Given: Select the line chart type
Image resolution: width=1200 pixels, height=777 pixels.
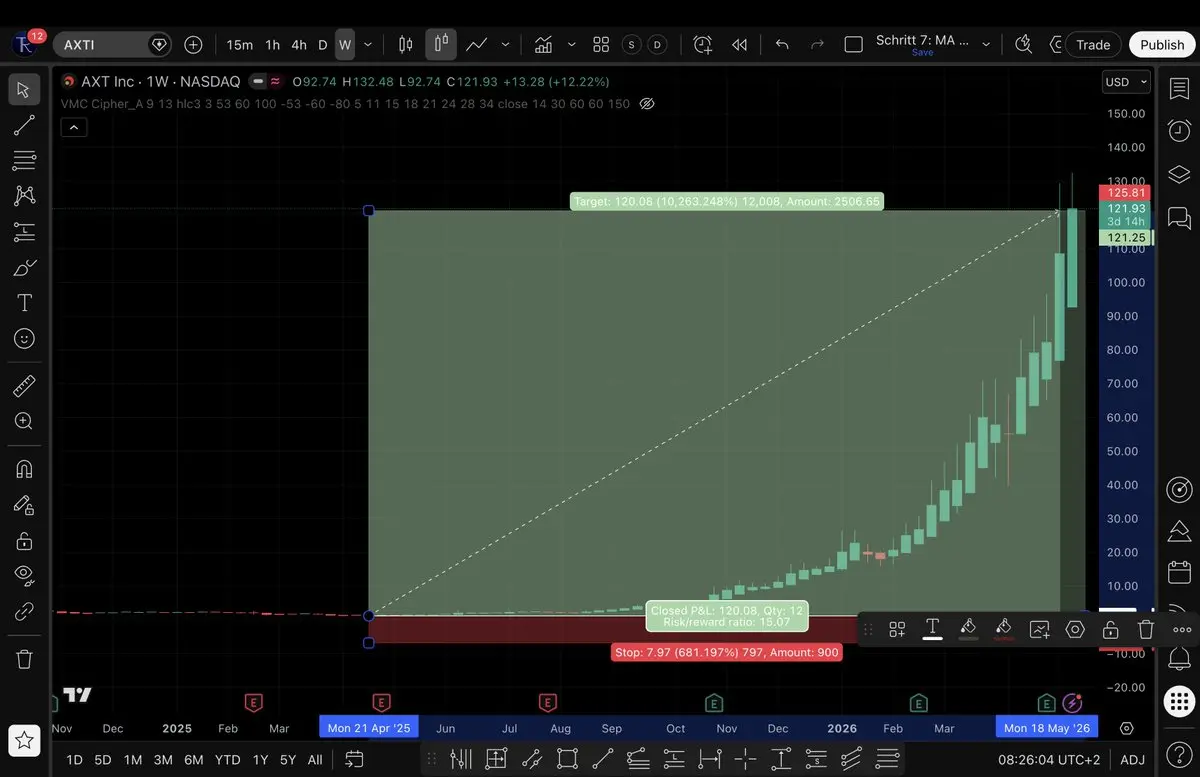Looking at the screenshot, I should click(x=477, y=45).
